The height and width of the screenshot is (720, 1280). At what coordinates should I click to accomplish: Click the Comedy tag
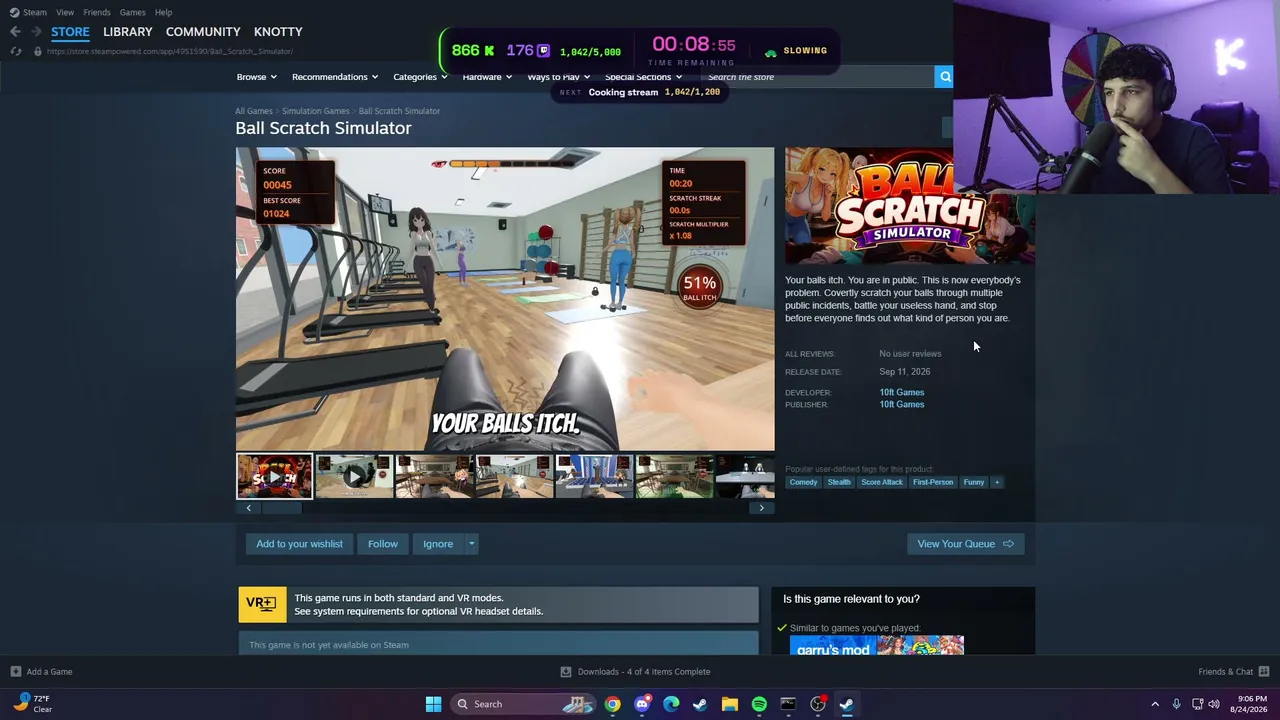click(803, 482)
